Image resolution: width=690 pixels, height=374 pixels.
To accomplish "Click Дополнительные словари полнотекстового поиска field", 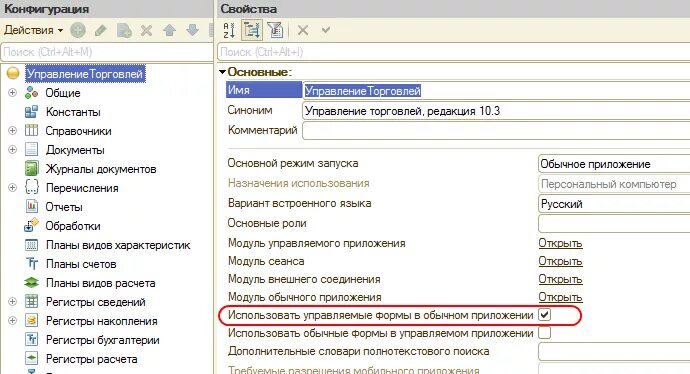I will tap(614, 352).
